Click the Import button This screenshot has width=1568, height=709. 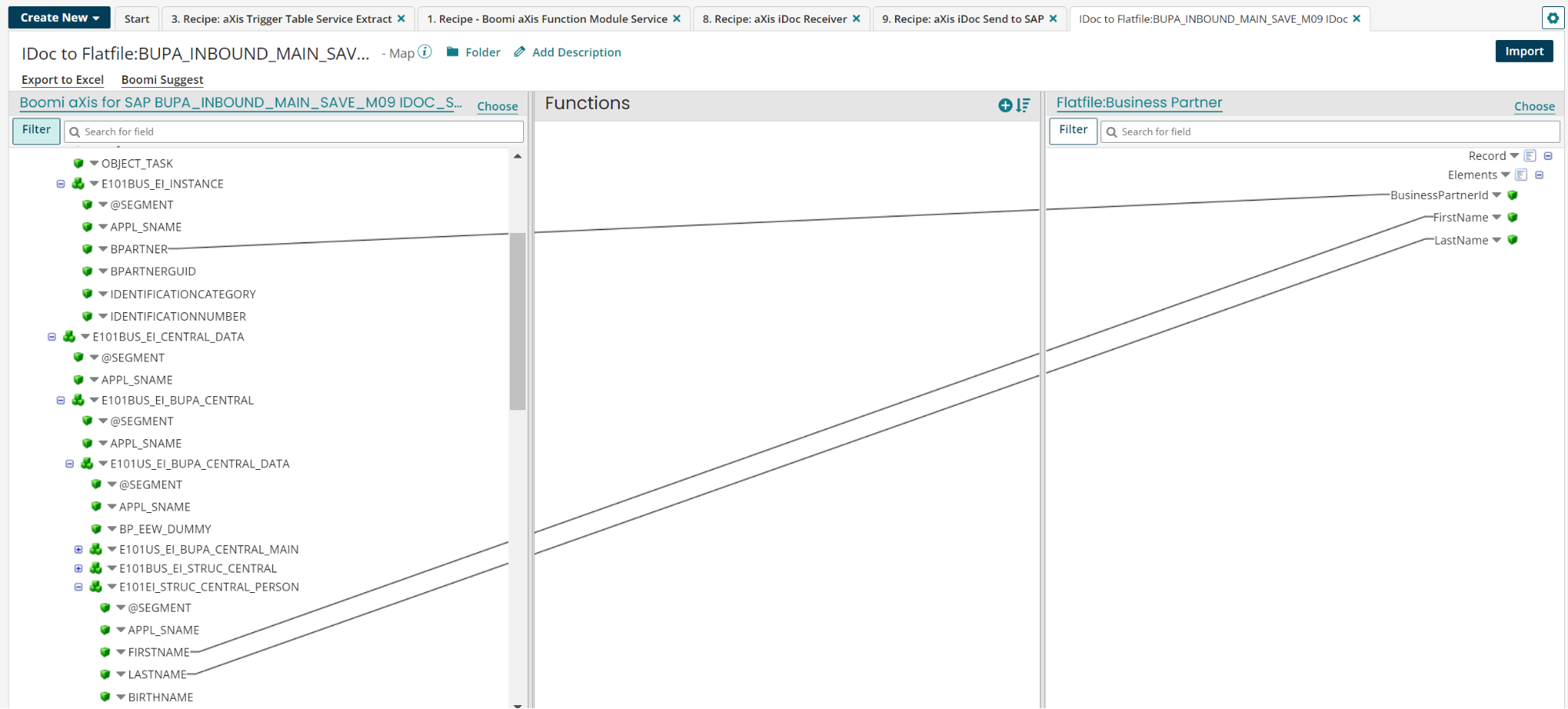click(1523, 50)
